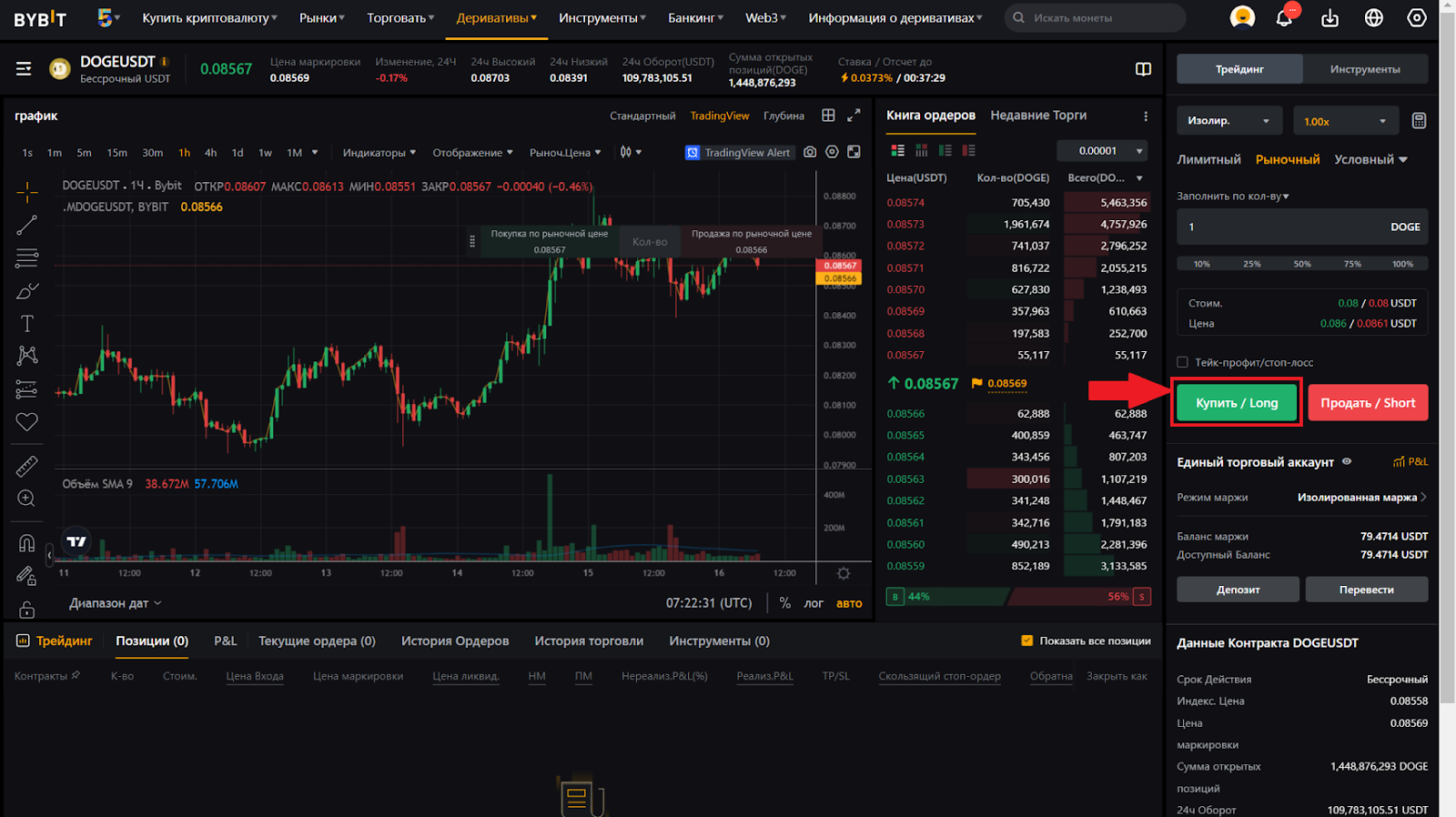Click the Sell / Short button

[1368, 403]
